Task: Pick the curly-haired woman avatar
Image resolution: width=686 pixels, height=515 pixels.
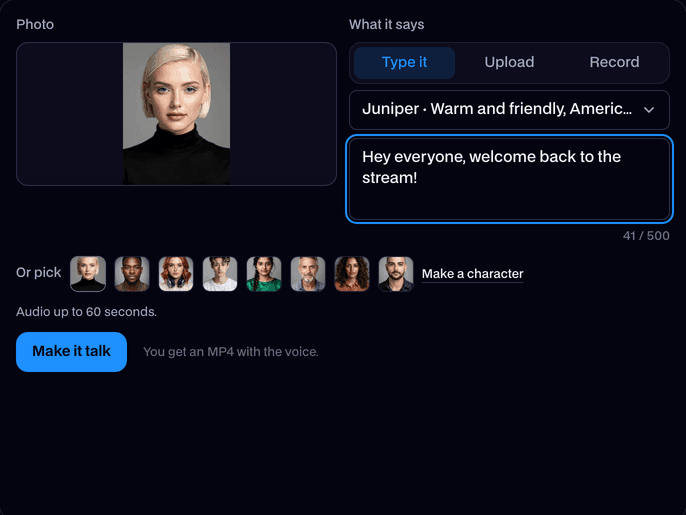Action: [x=352, y=274]
